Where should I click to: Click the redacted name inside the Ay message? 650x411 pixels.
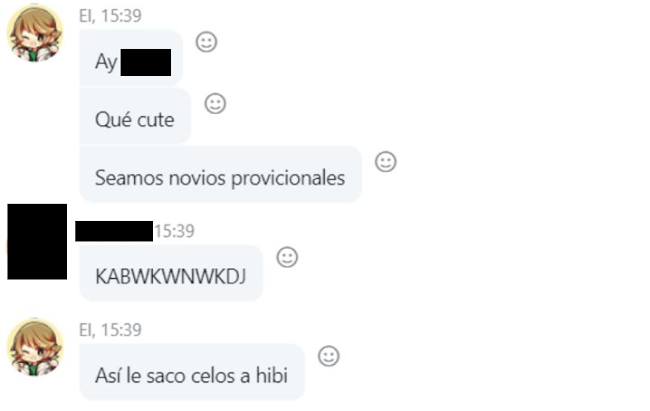tap(146, 62)
